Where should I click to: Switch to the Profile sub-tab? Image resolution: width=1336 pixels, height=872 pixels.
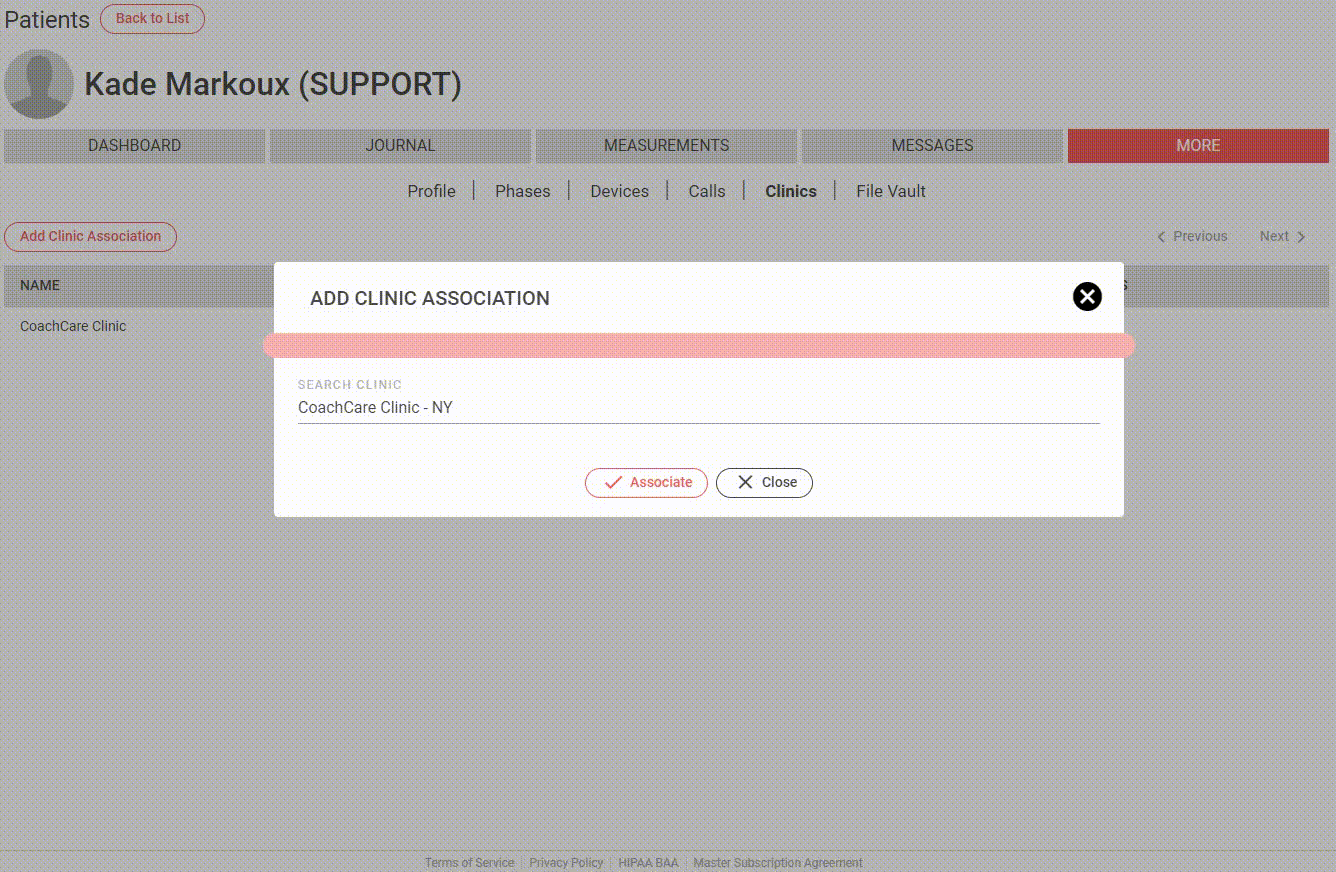431,191
